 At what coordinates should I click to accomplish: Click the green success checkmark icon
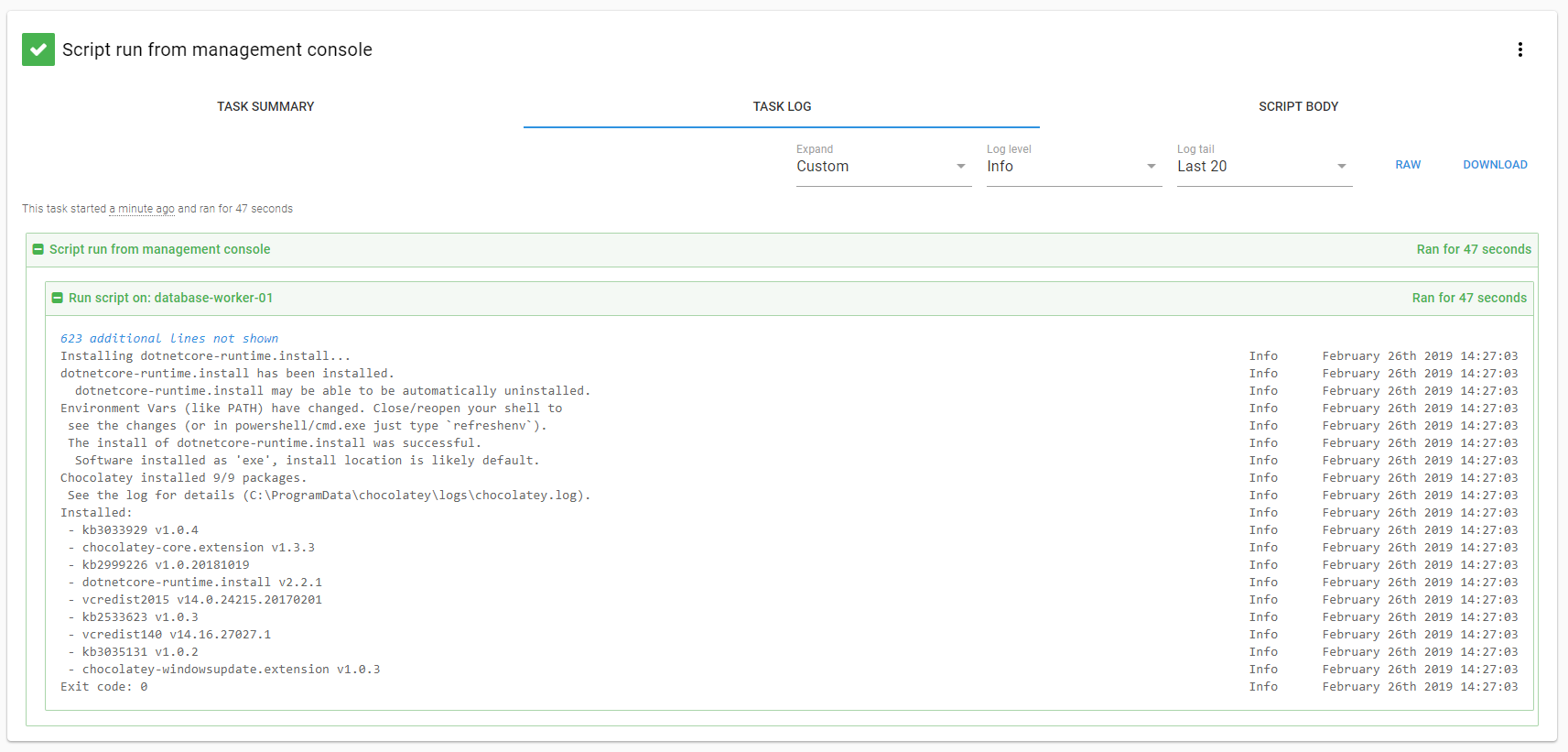point(38,49)
